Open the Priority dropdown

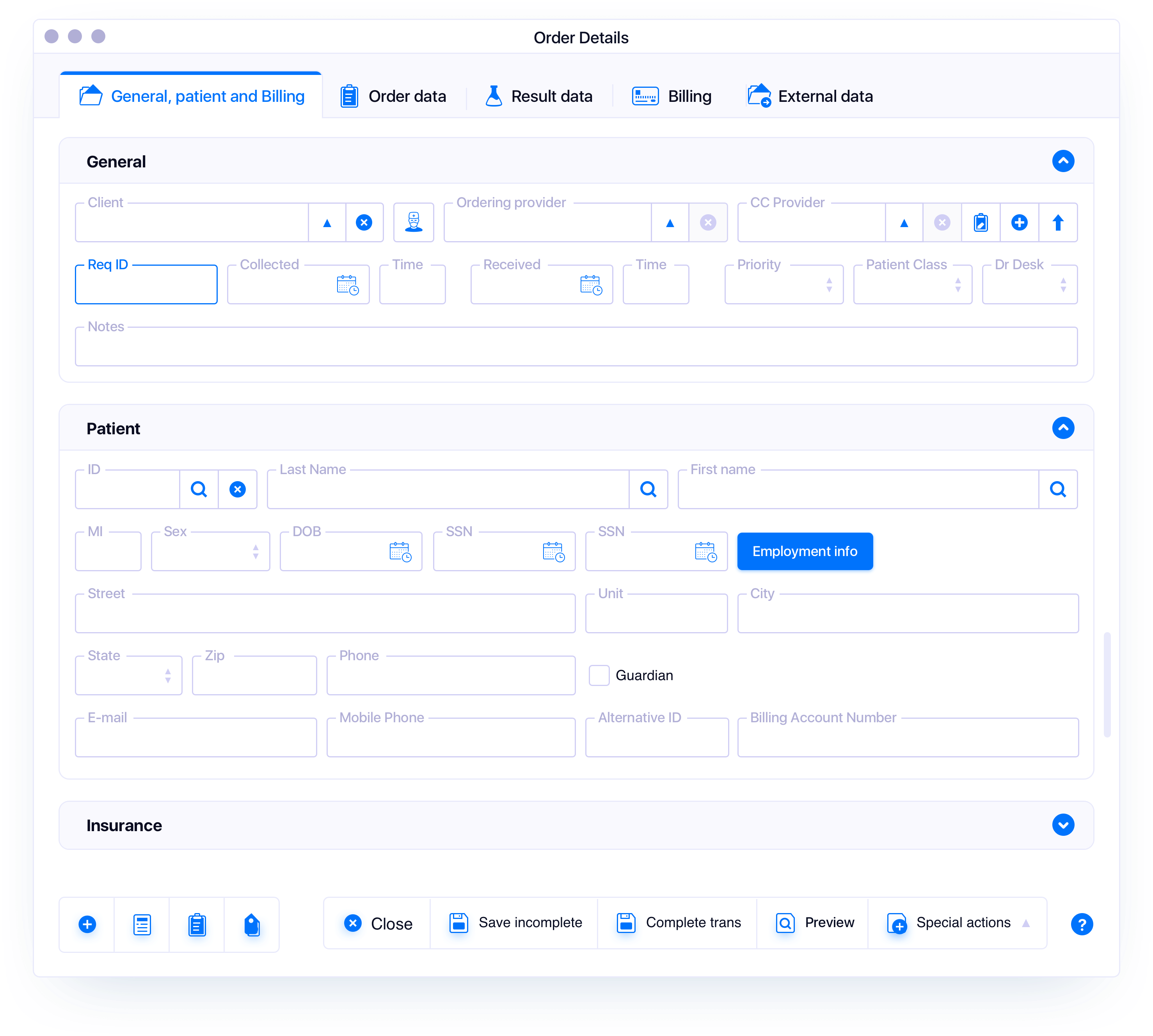pos(829,284)
